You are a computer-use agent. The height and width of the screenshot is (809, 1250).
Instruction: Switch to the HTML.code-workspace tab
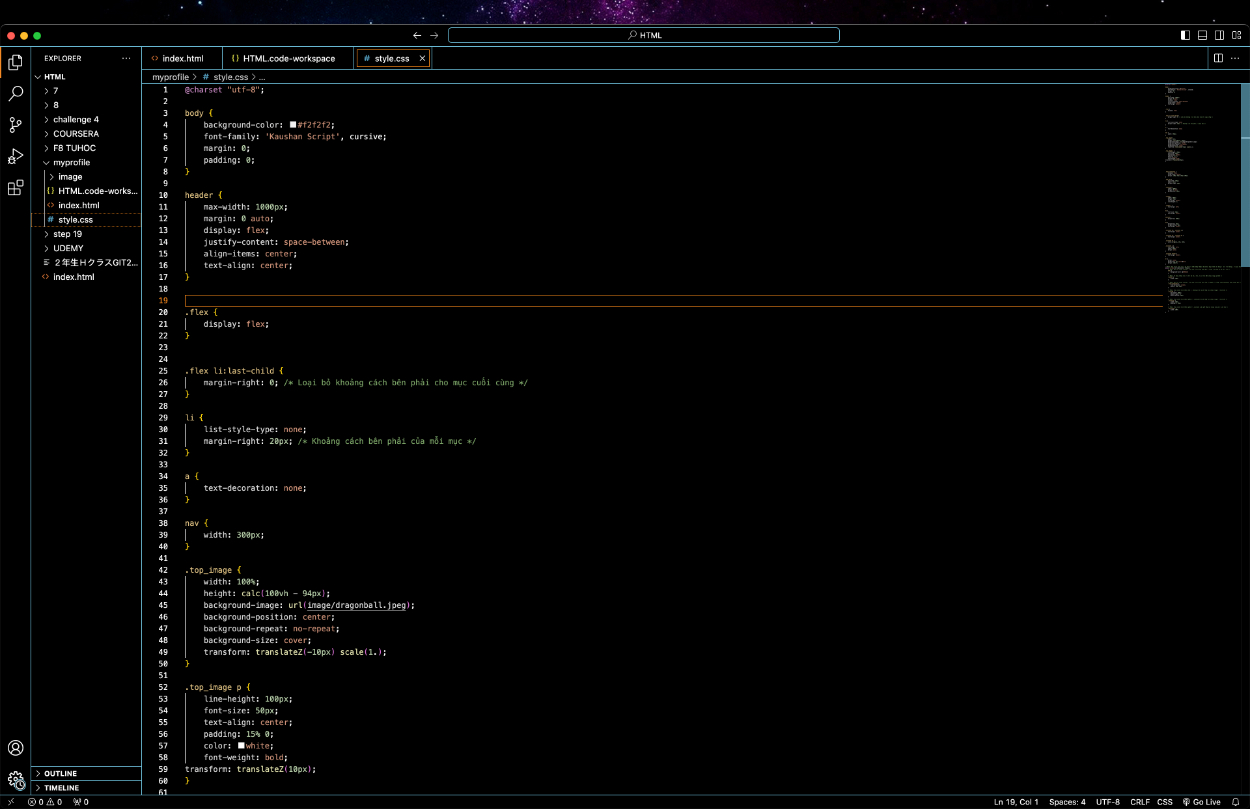[x=288, y=59]
